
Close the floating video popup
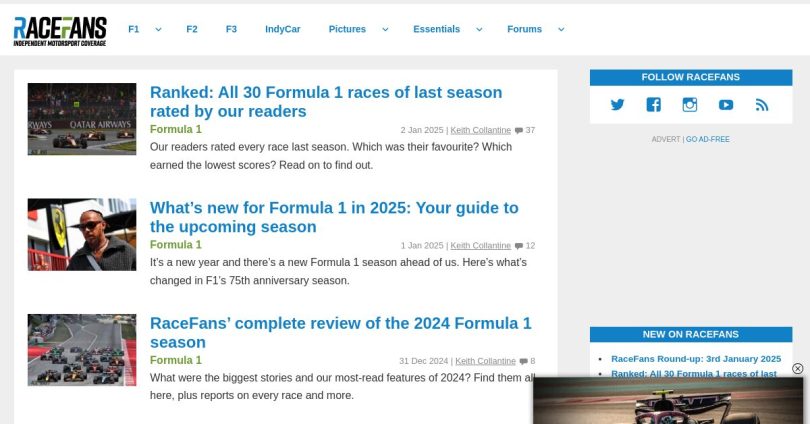tap(797, 369)
